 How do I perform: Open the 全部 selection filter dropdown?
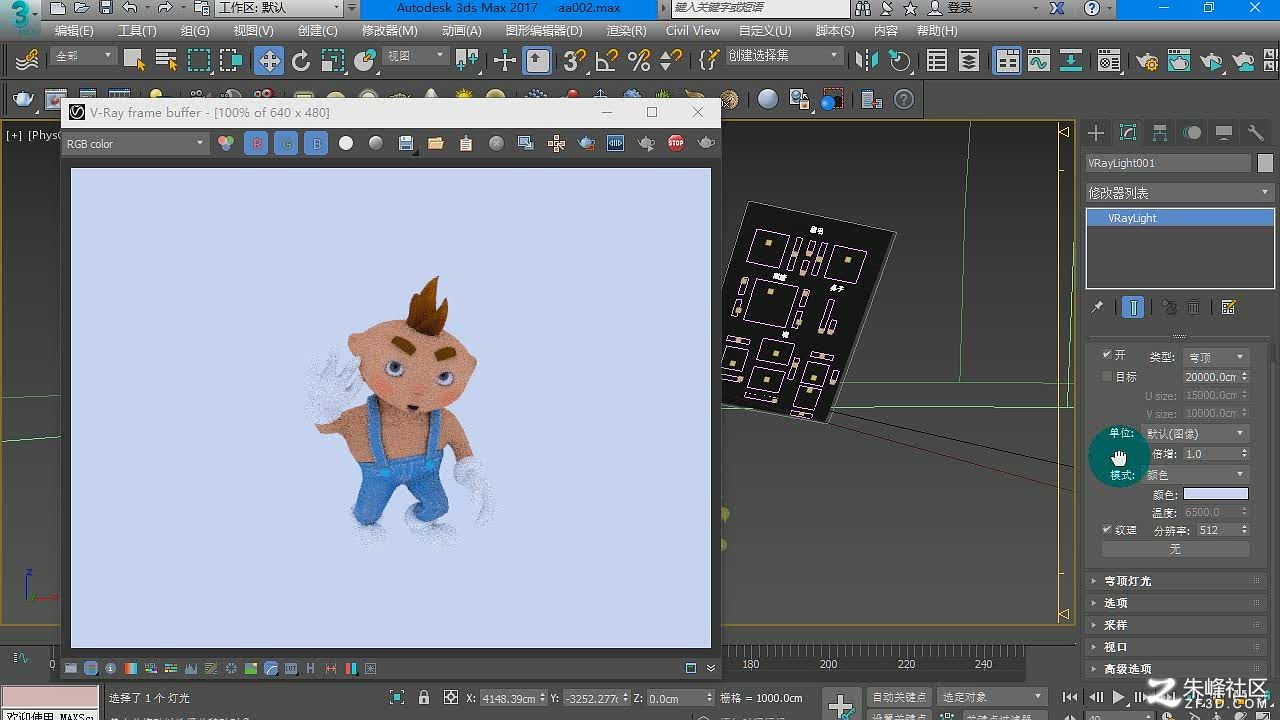[84, 56]
